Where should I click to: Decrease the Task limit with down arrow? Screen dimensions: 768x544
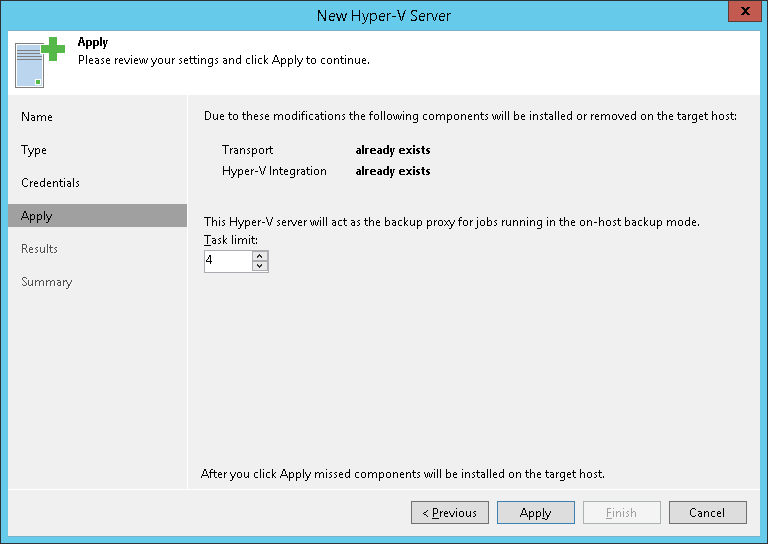click(260, 266)
